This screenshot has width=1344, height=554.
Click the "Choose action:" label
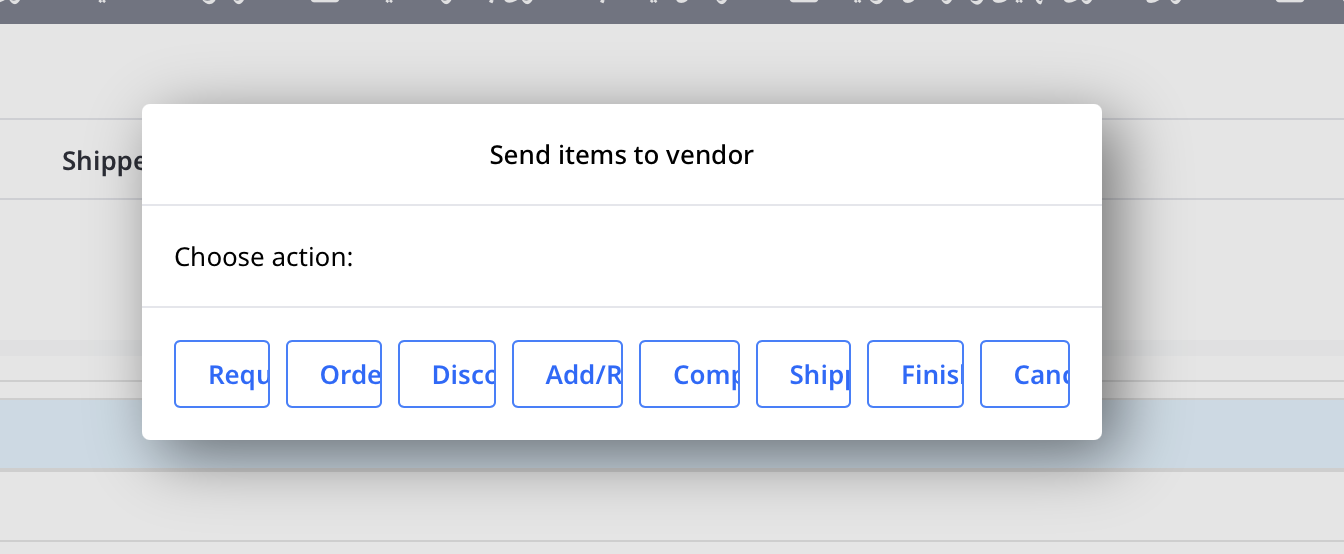click(264, 257)
